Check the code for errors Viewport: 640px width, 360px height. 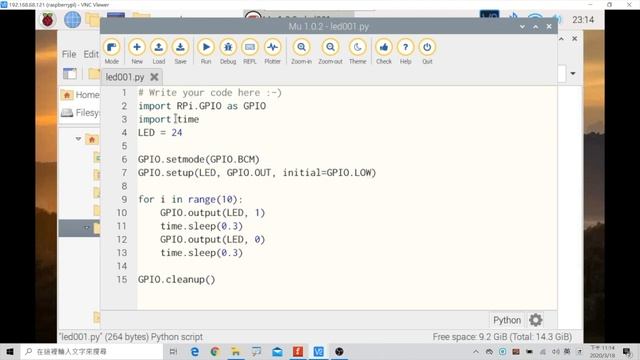click(x=384, y=51)
